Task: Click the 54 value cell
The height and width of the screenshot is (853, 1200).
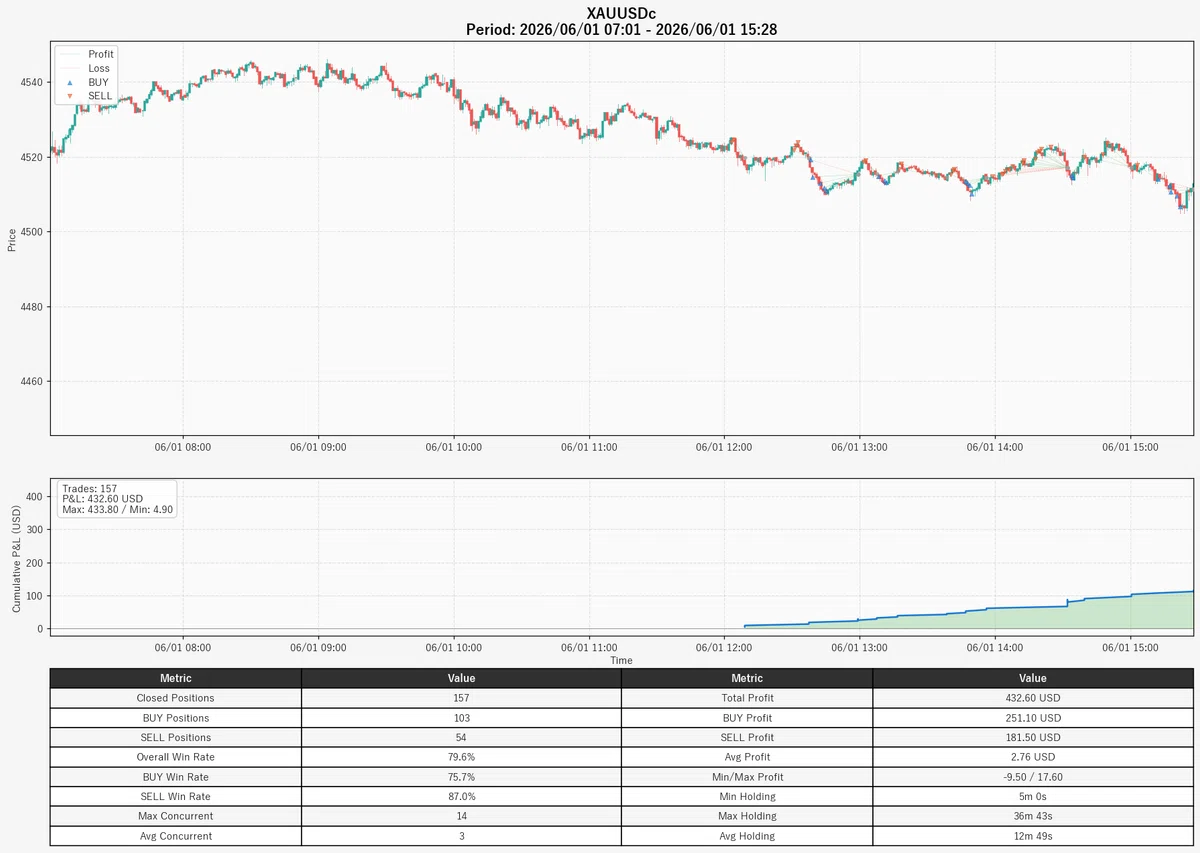Action: (x=461, y=737)
